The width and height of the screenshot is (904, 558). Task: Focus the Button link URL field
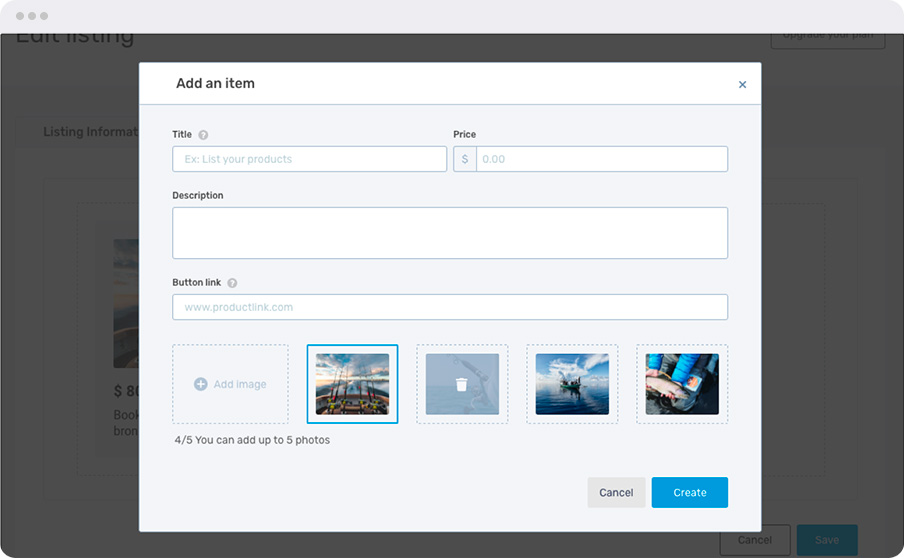pos(450,307)
